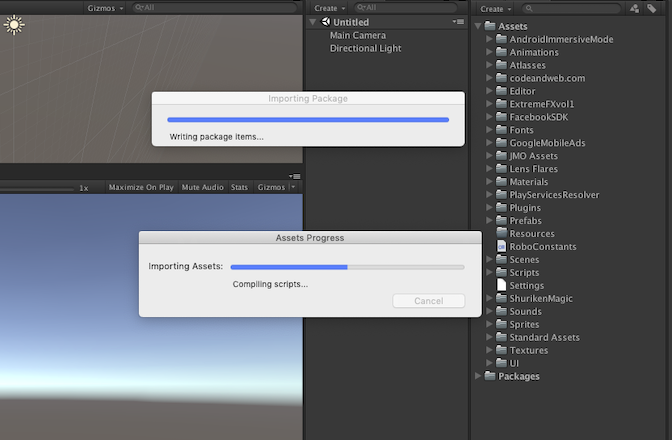
Task: Select the Prefabs folder
Action: (x=525, y=221)
